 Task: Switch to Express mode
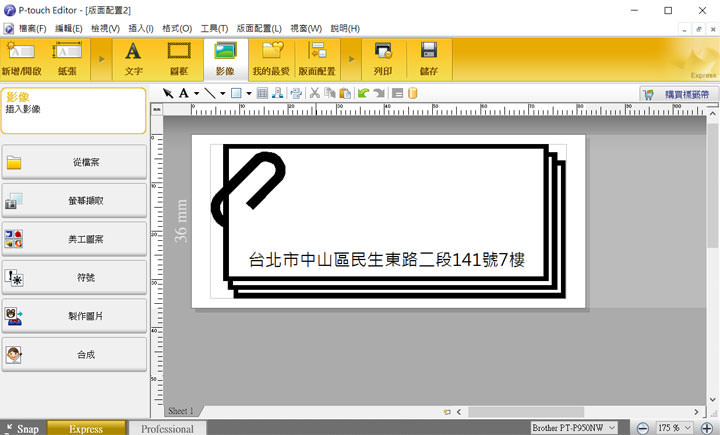(86, 428)
